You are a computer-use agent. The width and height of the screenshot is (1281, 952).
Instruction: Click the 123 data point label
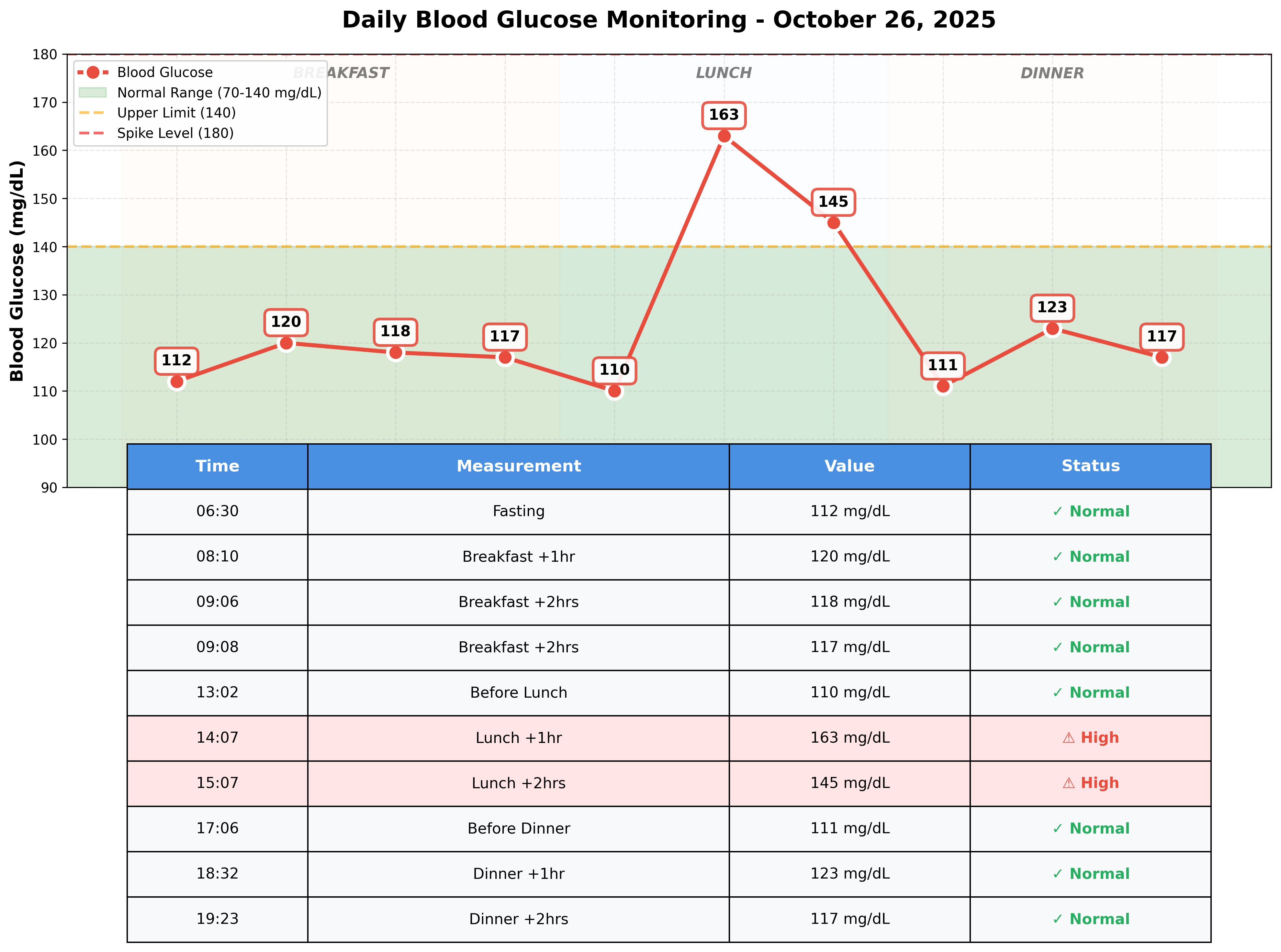[1052, 308]
